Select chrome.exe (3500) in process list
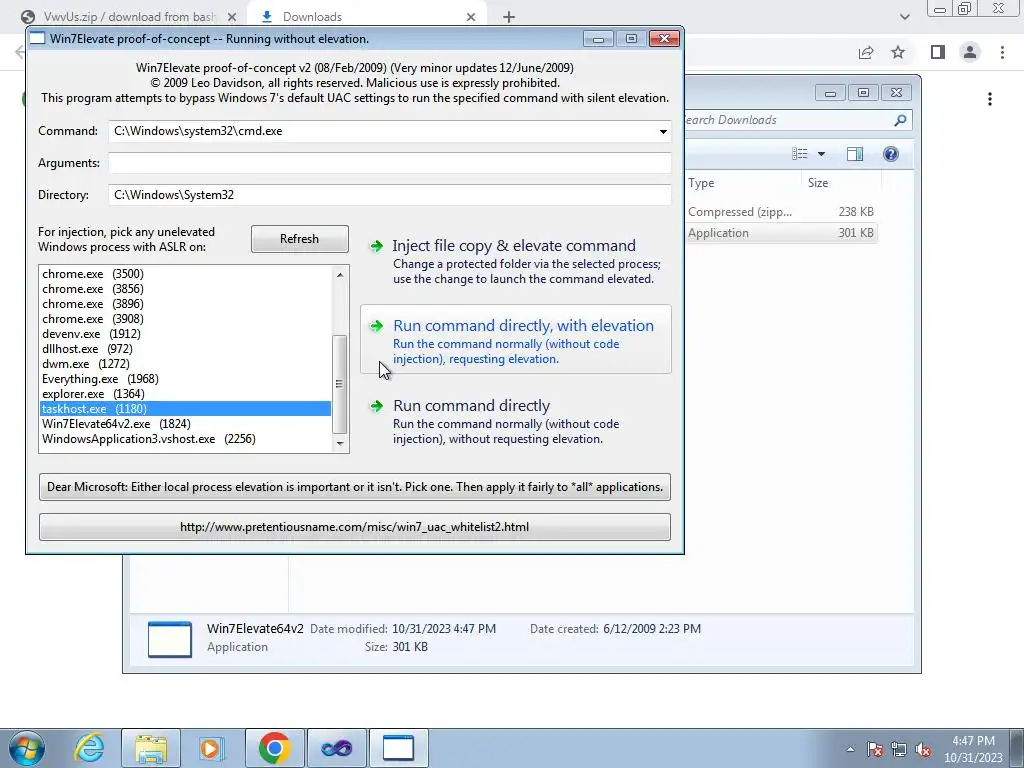Viewport: 1024px width, 768px height. 185,274
